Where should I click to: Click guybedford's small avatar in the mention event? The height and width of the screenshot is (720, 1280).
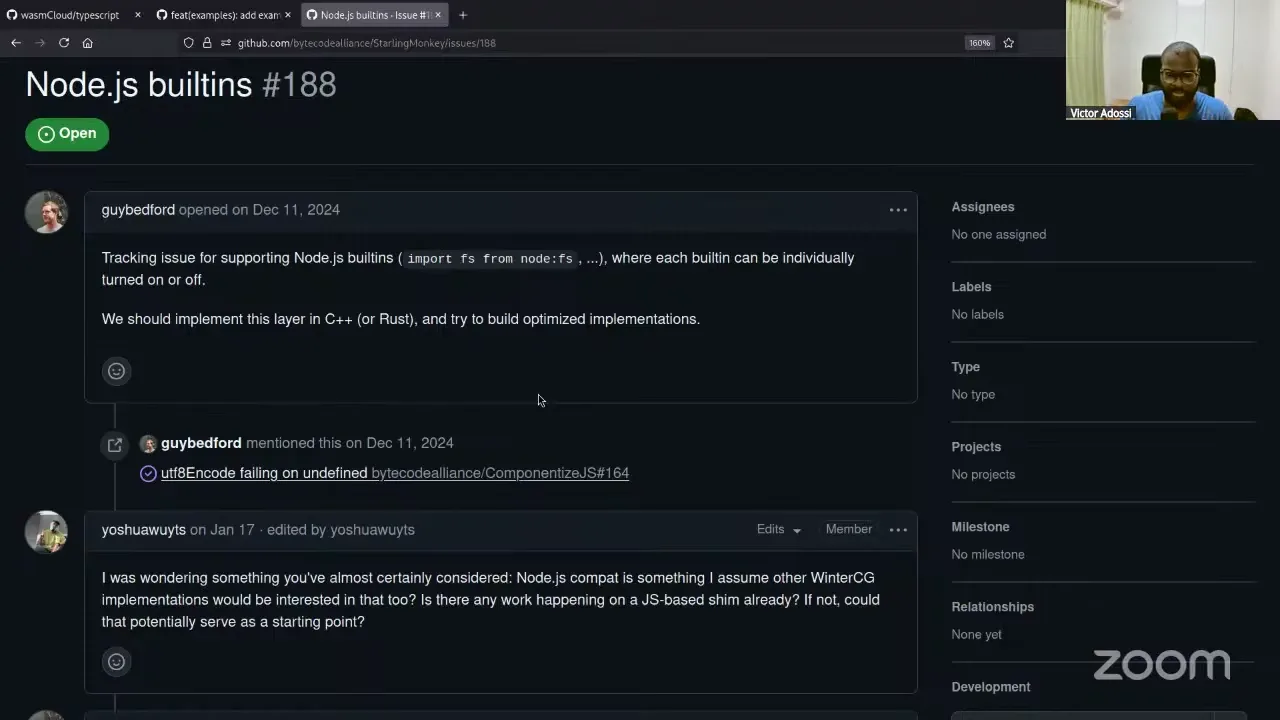(x=148, y=444)
